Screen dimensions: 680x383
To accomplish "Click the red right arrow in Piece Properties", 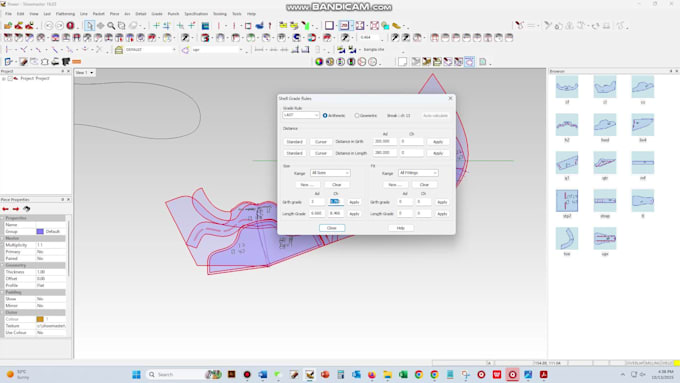I will tap(16, 209).
